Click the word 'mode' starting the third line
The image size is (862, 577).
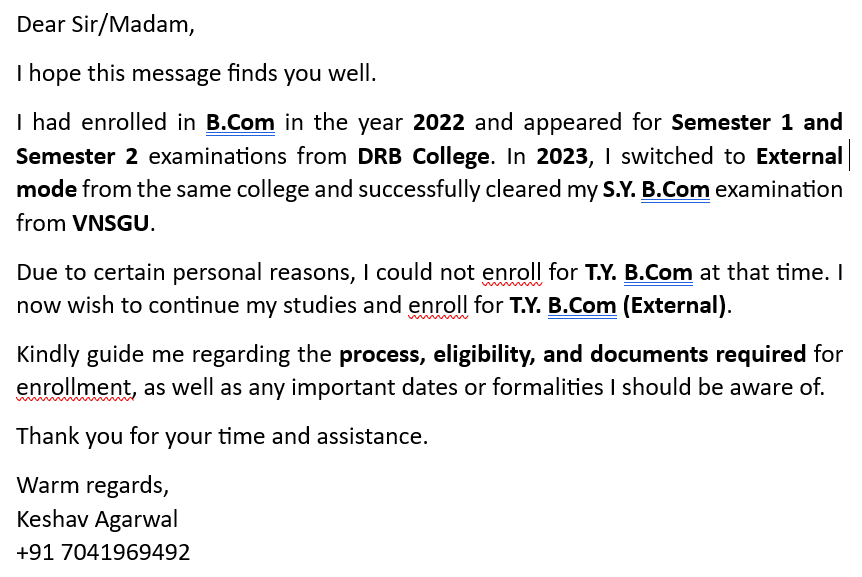(x=45, y=189)
